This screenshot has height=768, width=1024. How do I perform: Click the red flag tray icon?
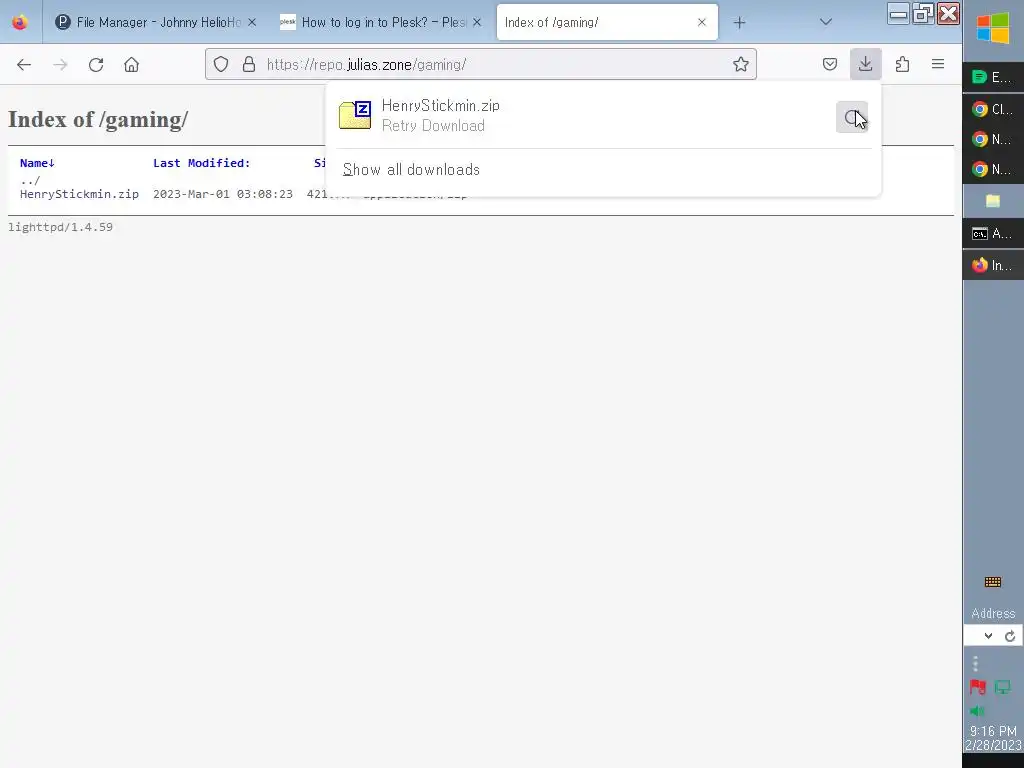pyautogui.click(x=978, y=687)
